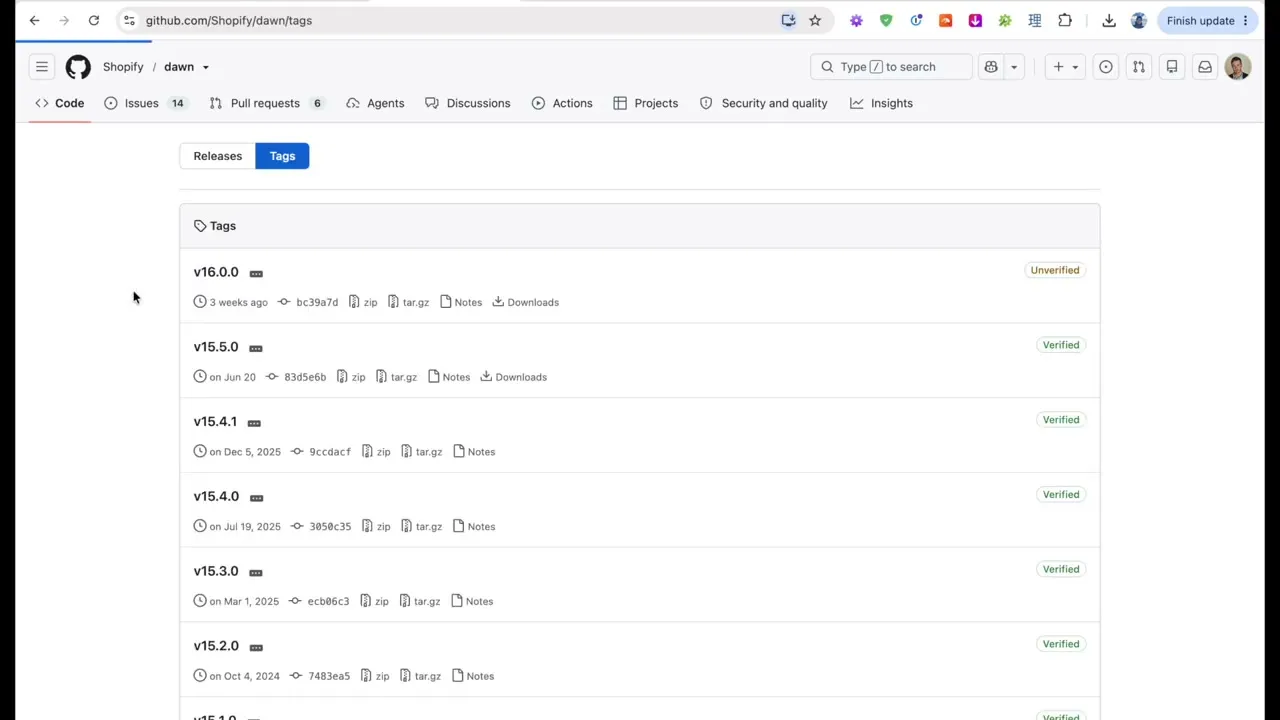Open the site information icon in address bar

(129, 20)
